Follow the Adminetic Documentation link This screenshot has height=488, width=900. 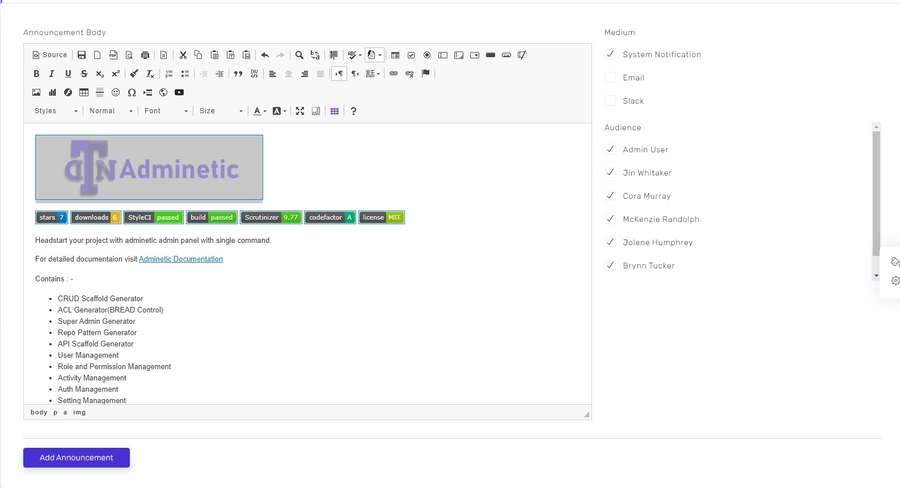[181, 259]
